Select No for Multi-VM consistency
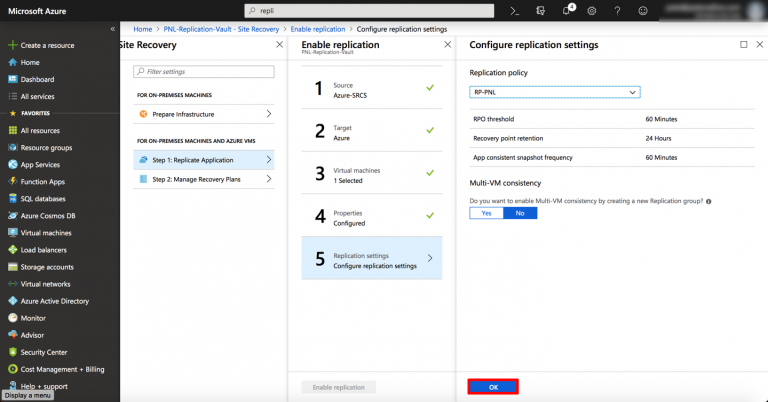 coord(520,213)
